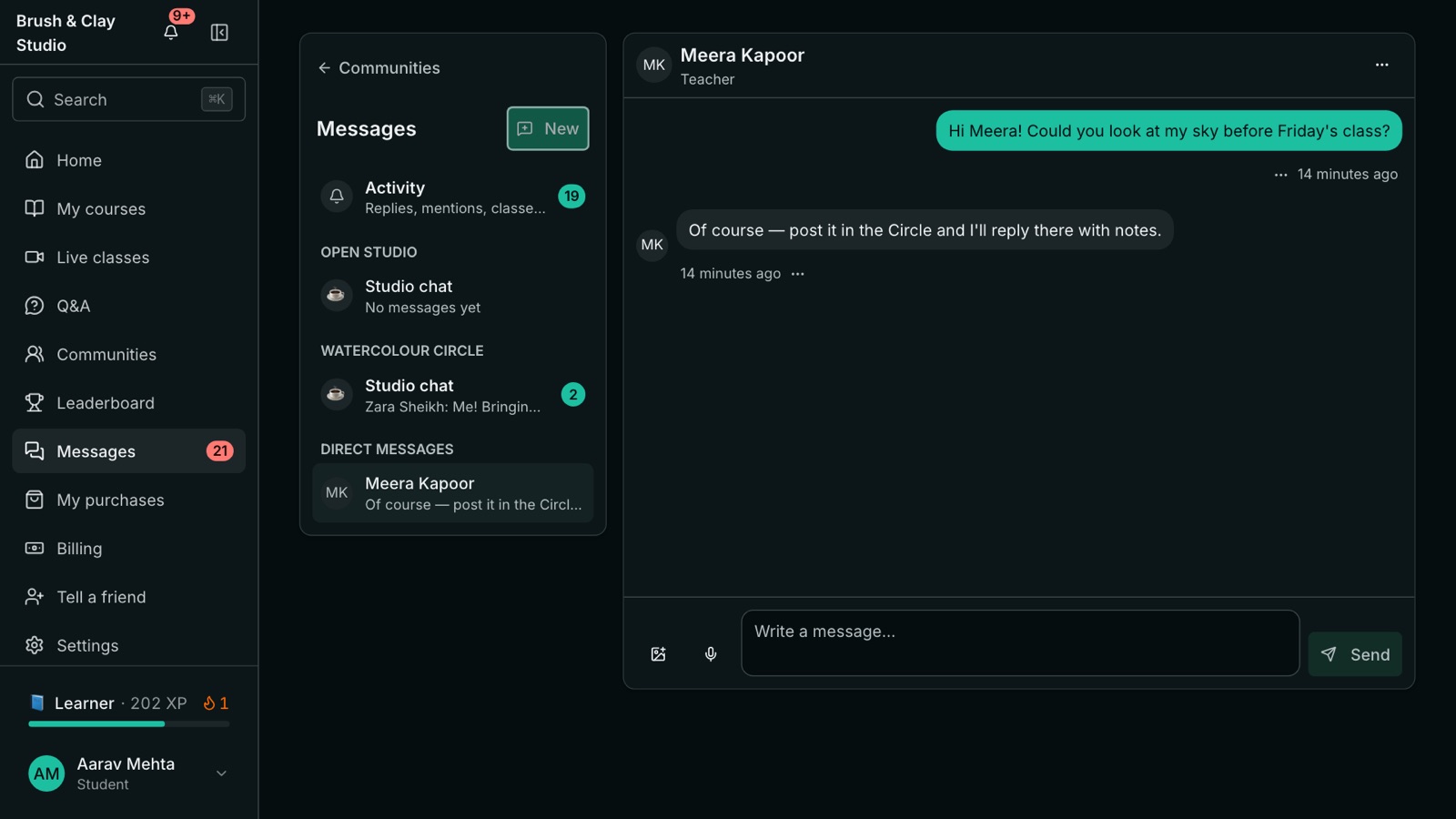Click the Search box

pos(129,99)
